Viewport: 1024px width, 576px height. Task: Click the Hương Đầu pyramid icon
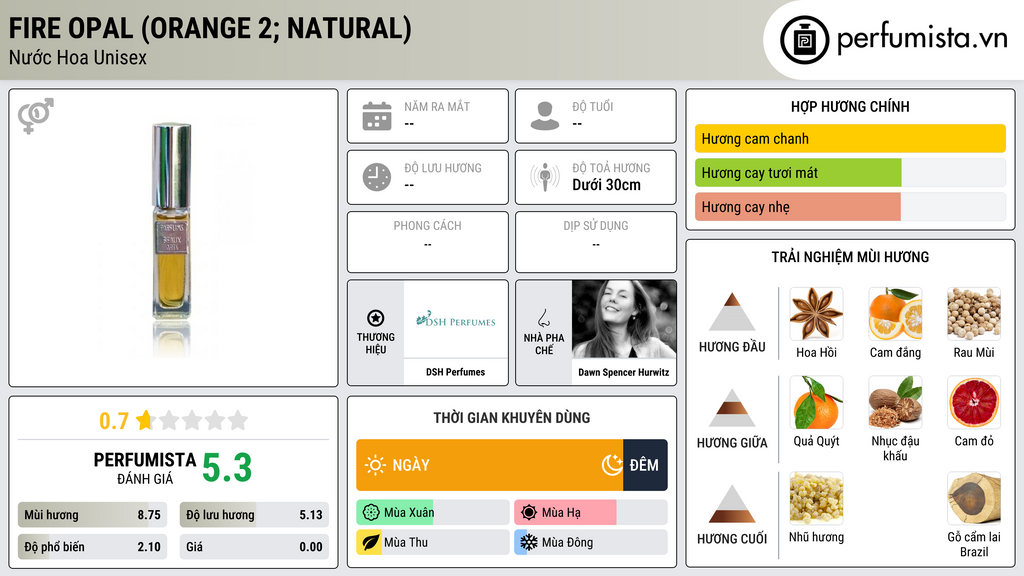(732, 312)
